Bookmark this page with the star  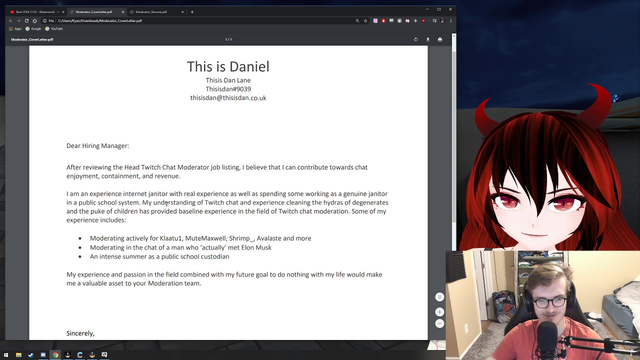(x=365, y=21)
